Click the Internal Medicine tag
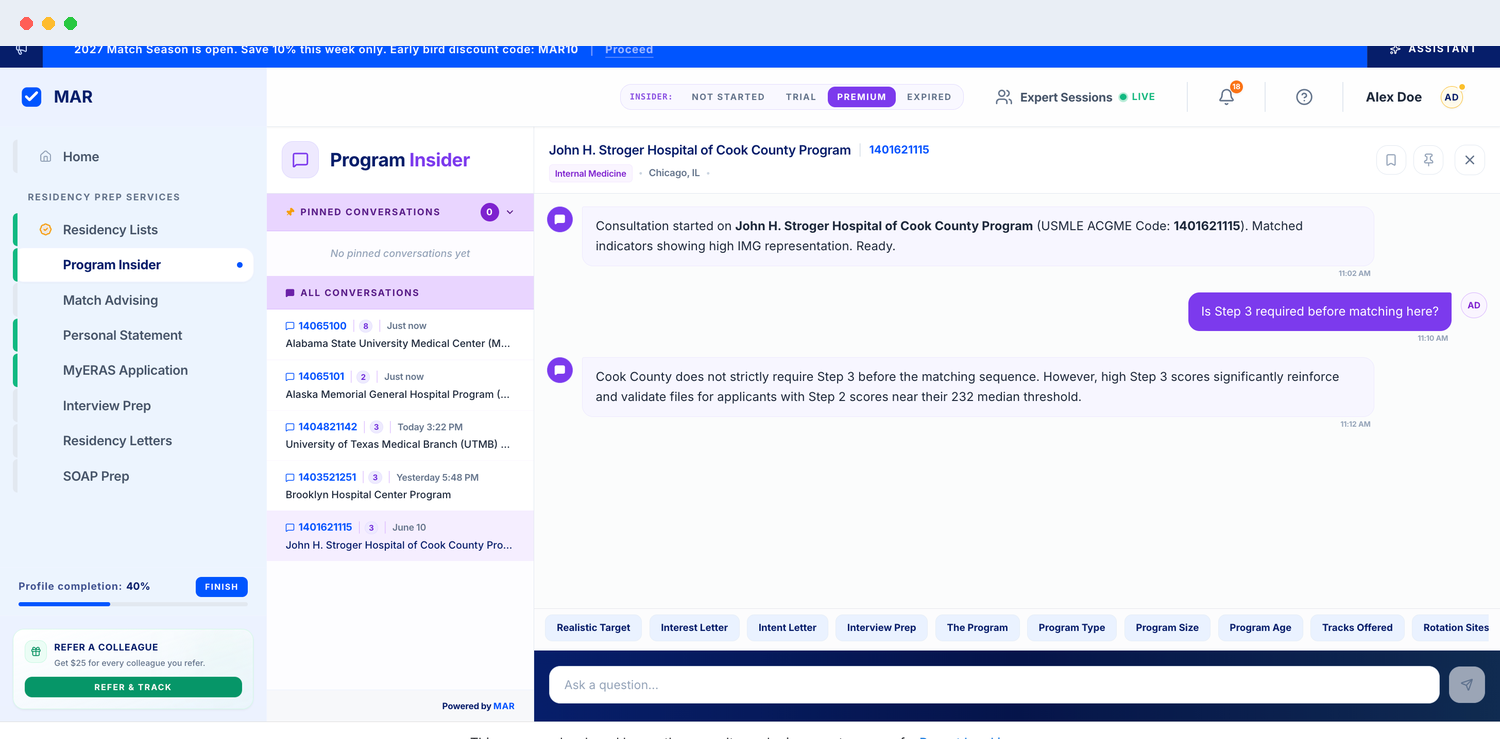 (590, 174)
